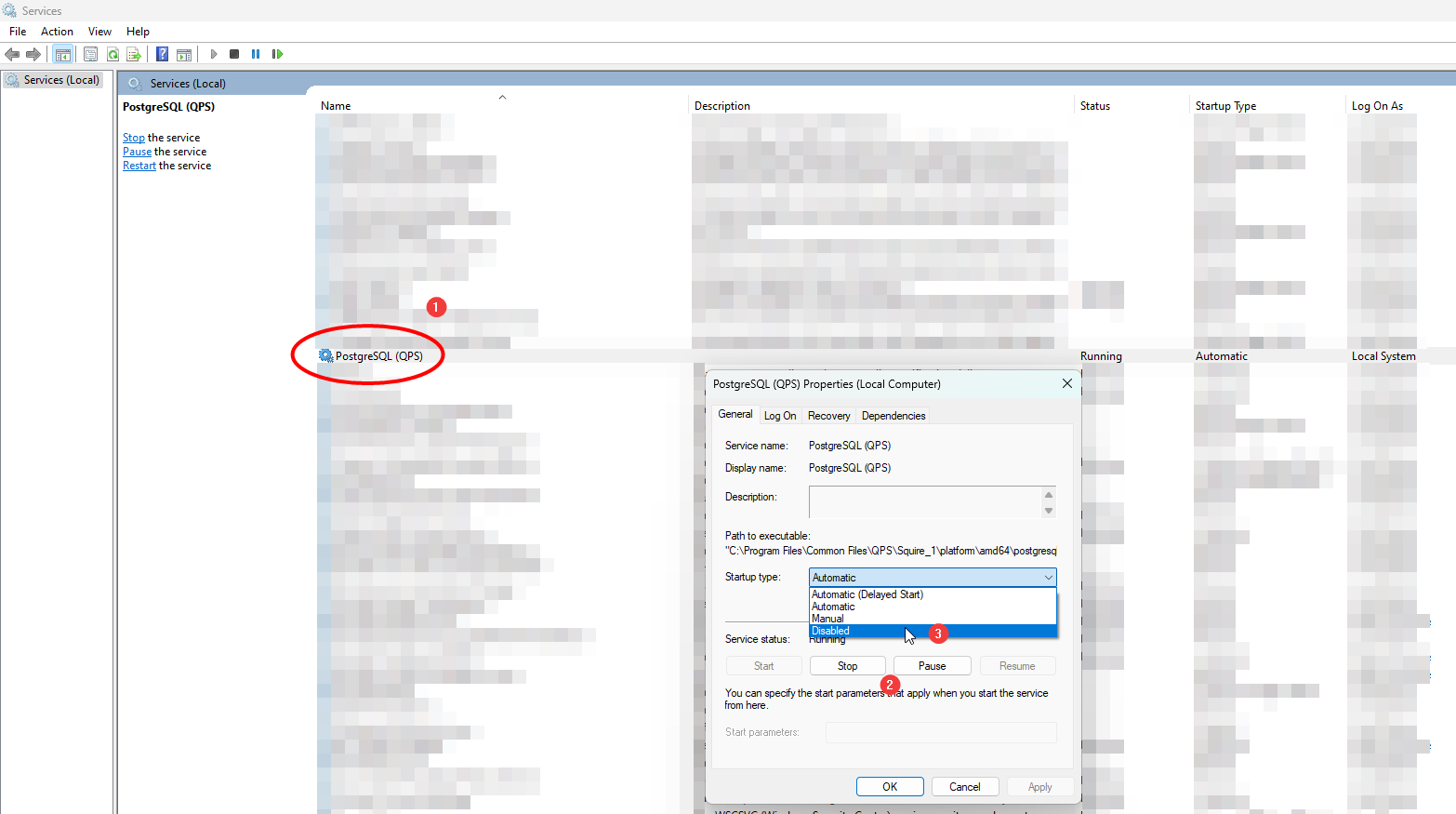Click the Service name value PostgreSQL (QPS)

click(850, 446)
